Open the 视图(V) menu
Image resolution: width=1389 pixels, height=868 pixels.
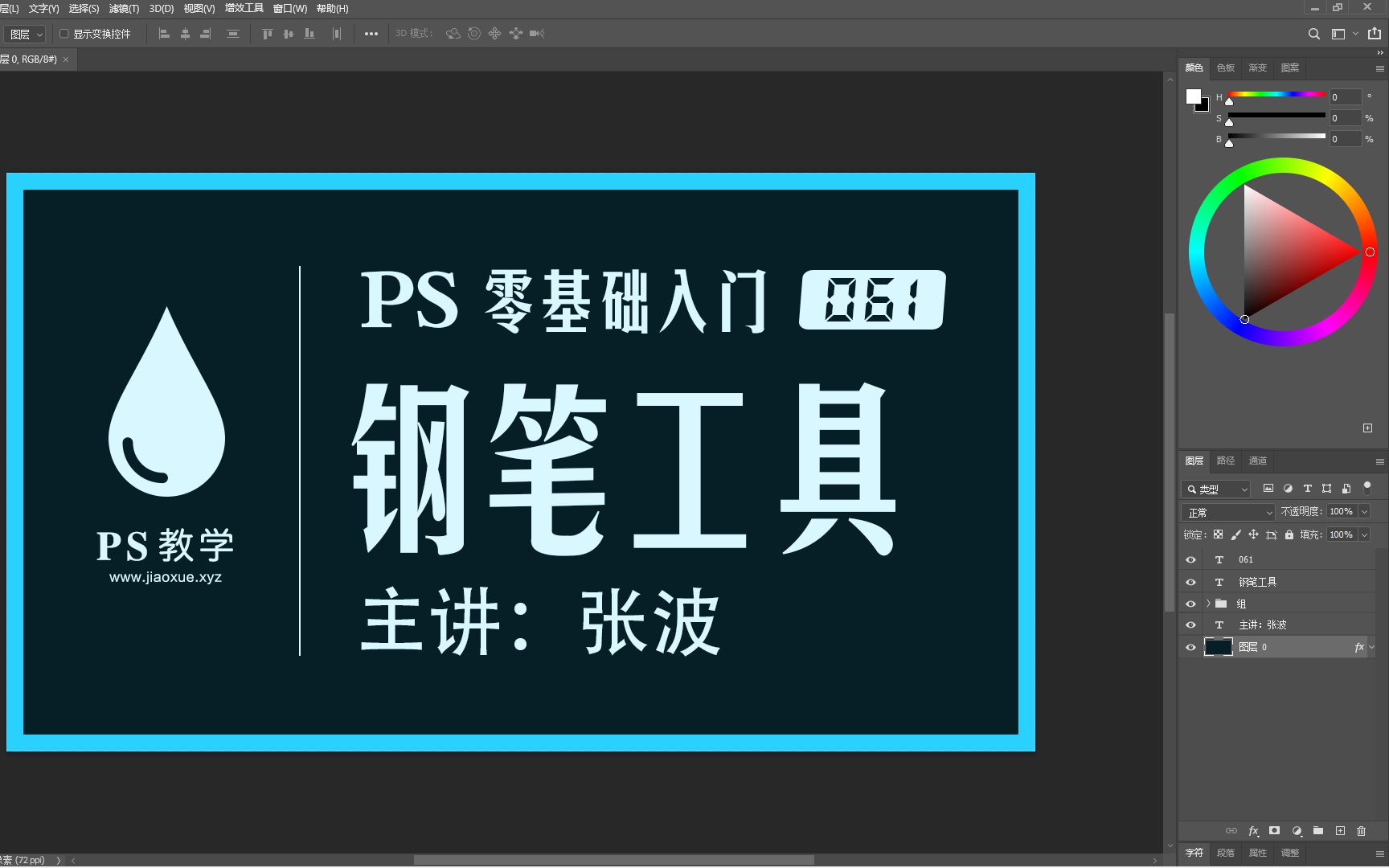pos(199,9)
